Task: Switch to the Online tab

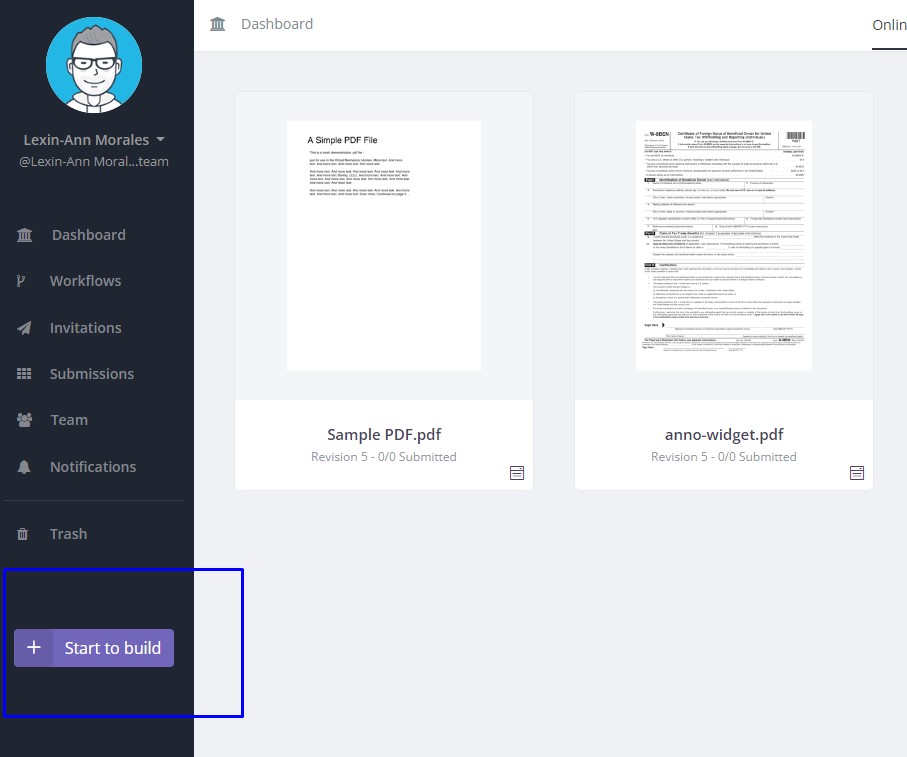Action: coord(889,25)
